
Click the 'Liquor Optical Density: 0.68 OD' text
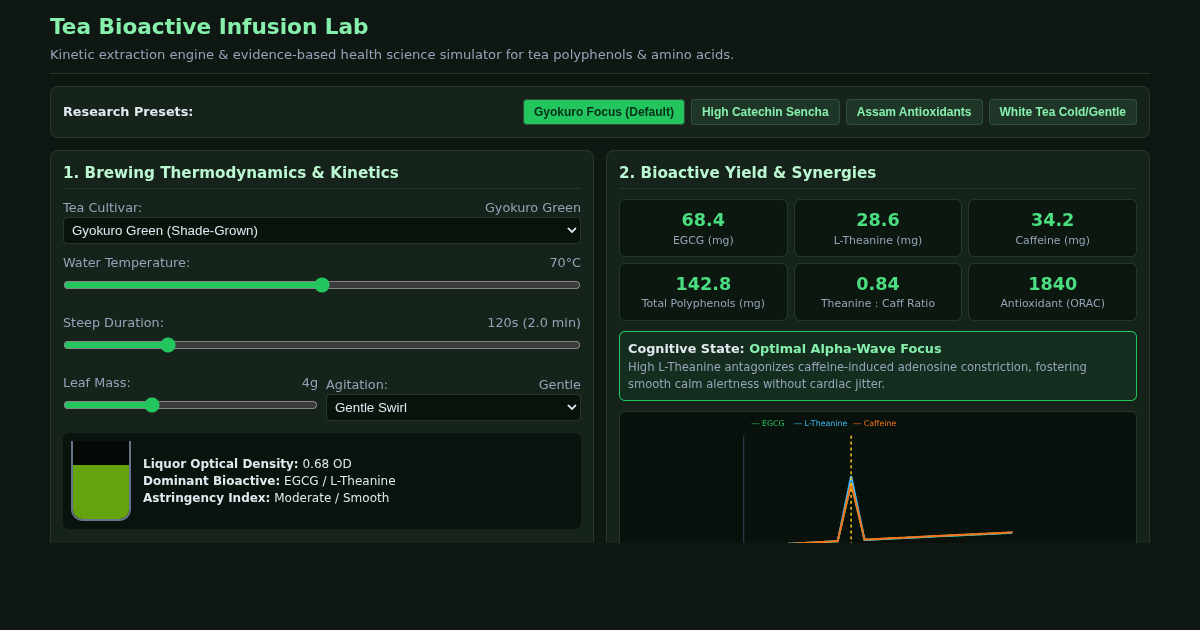[247, 464]
